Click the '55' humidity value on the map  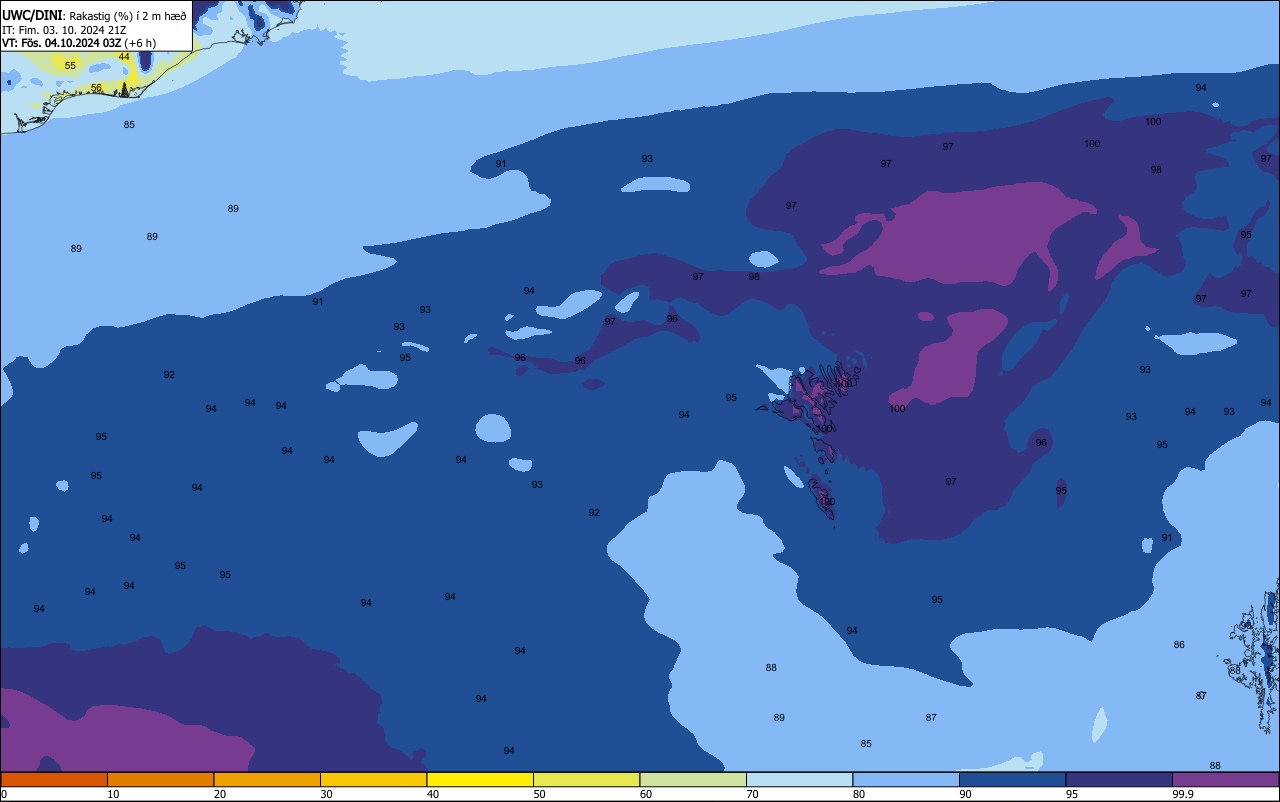click(x=70, y=65)
